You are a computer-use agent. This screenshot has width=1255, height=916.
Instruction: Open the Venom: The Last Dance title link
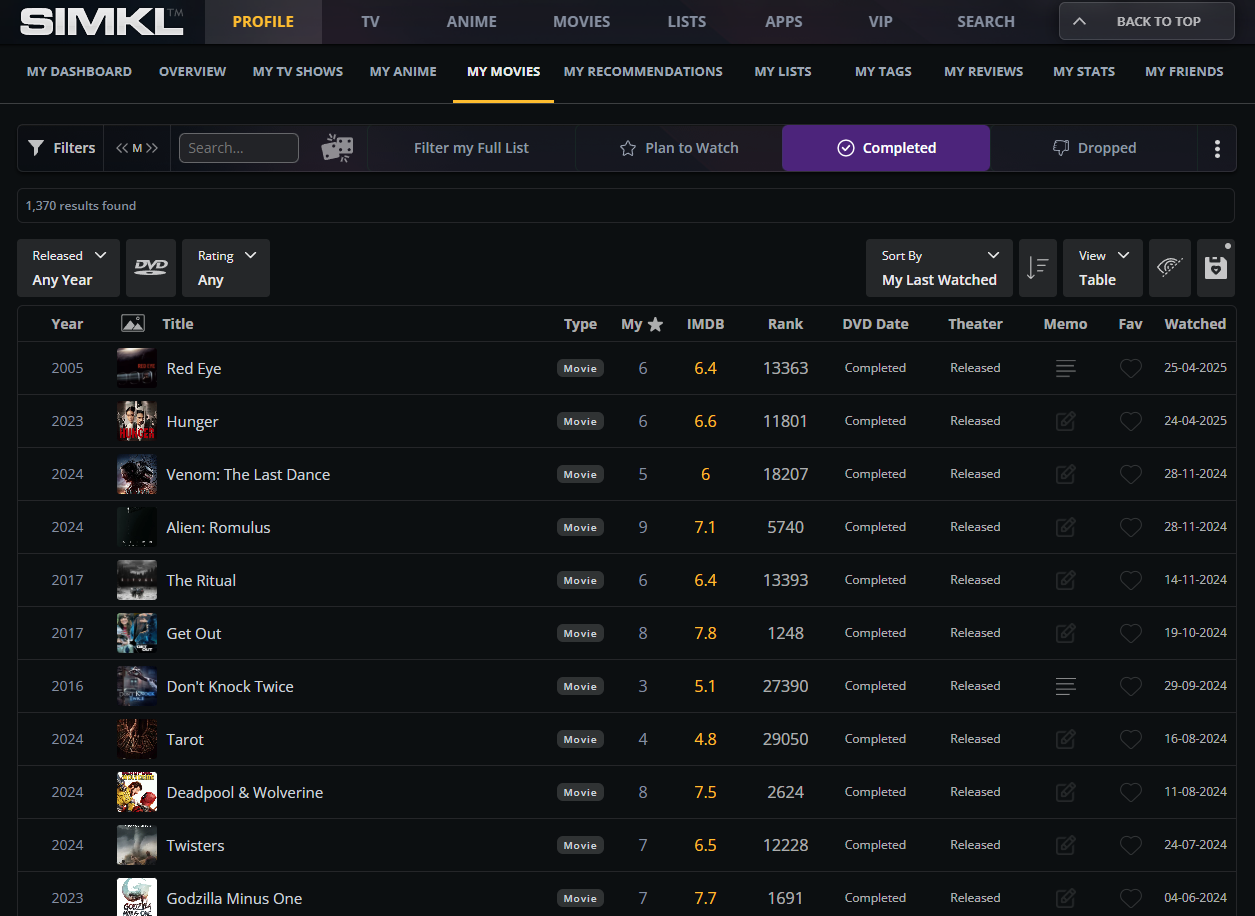point(248,475)
